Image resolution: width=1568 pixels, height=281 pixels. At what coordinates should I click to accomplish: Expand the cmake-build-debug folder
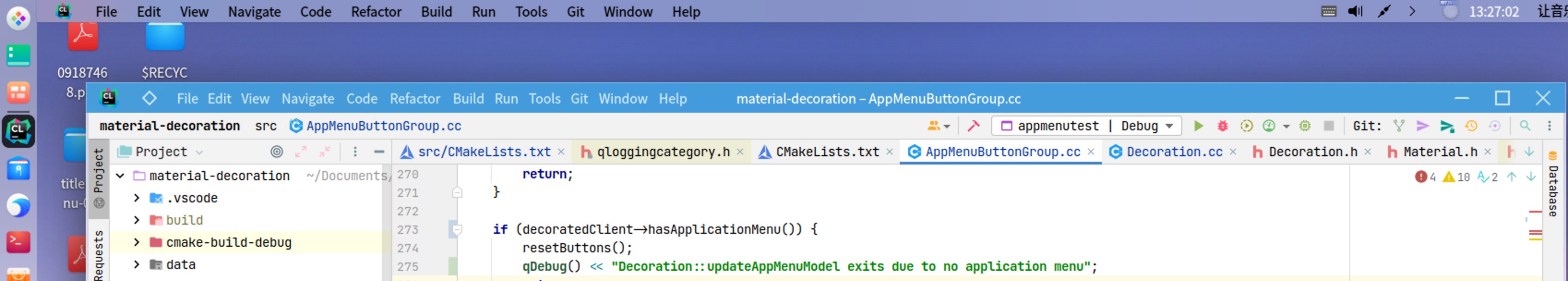(137, 243)
